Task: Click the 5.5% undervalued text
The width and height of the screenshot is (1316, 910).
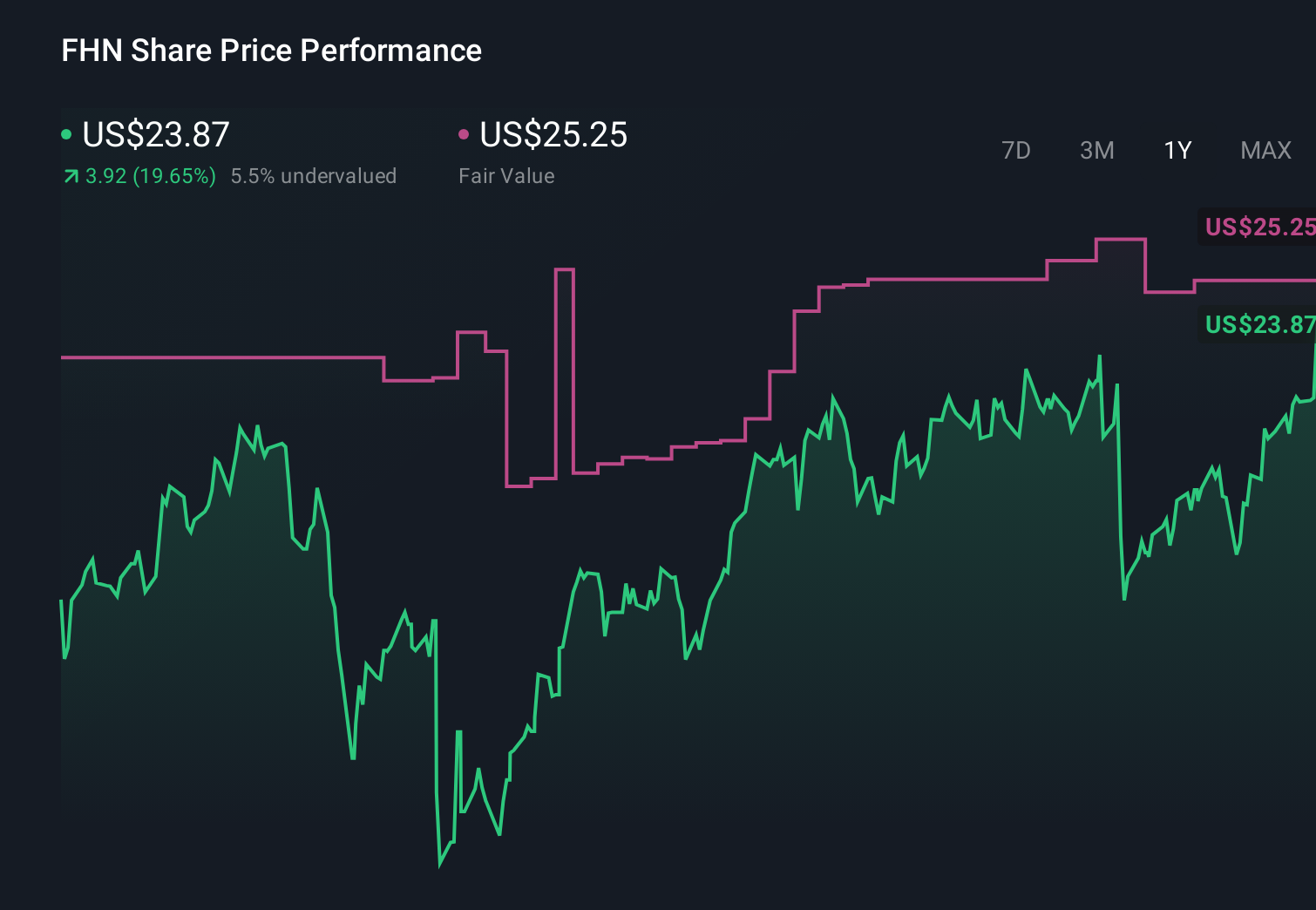Action: click(313, 176)
